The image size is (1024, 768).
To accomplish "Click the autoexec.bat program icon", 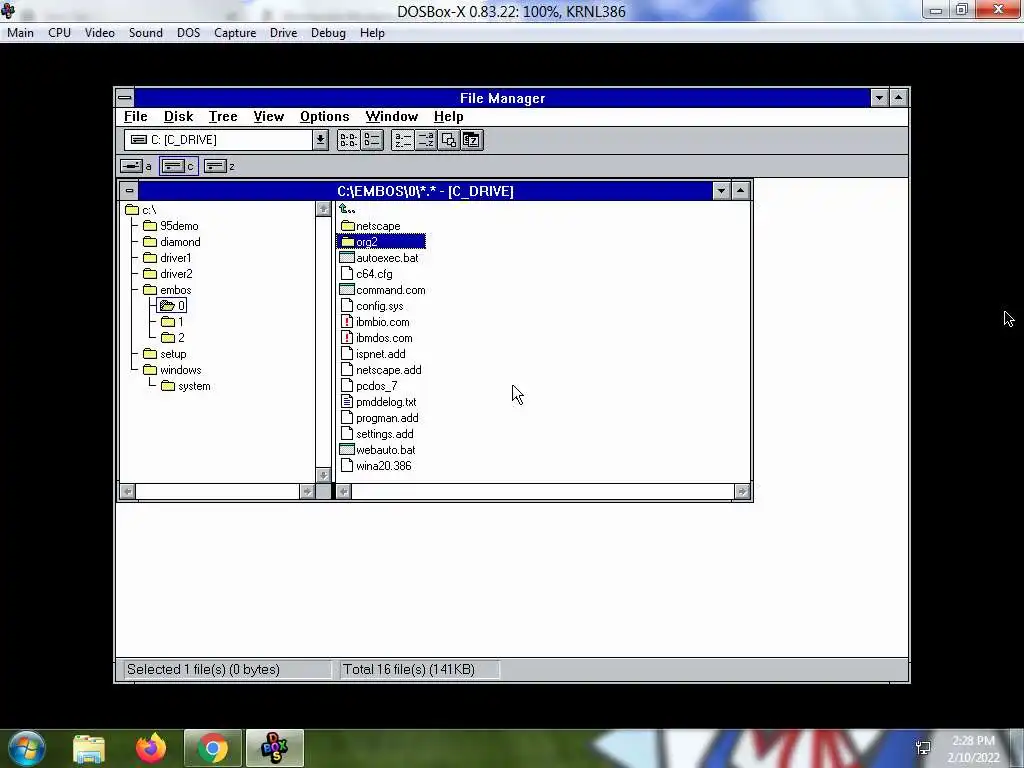I will [347, 258].
